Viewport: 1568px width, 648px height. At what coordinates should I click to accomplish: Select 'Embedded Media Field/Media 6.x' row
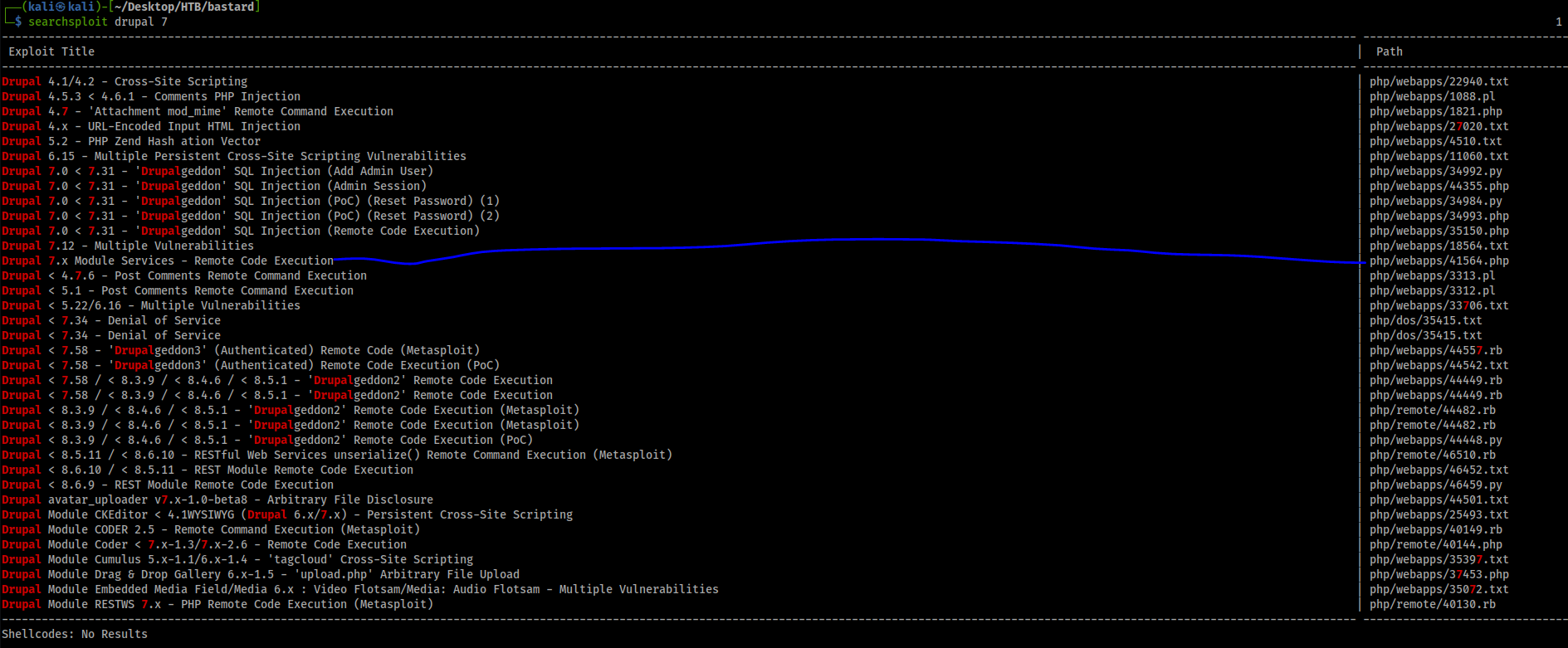click(x=360, y=589)
